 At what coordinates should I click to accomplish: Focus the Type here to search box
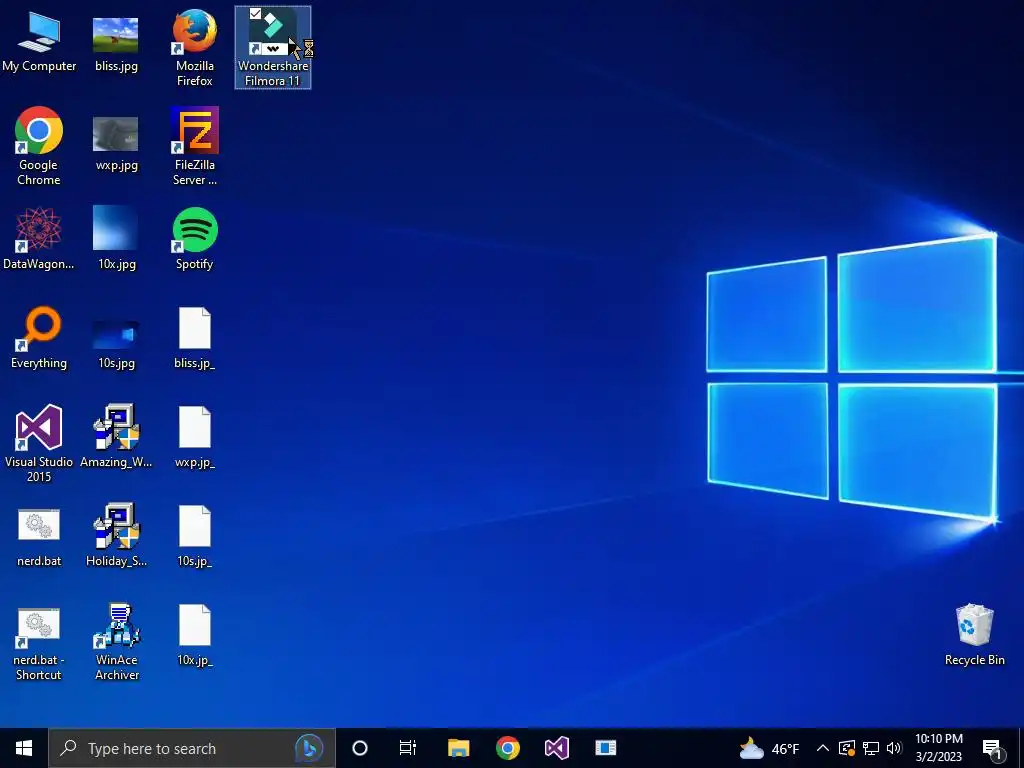click(x=192, y=748)
